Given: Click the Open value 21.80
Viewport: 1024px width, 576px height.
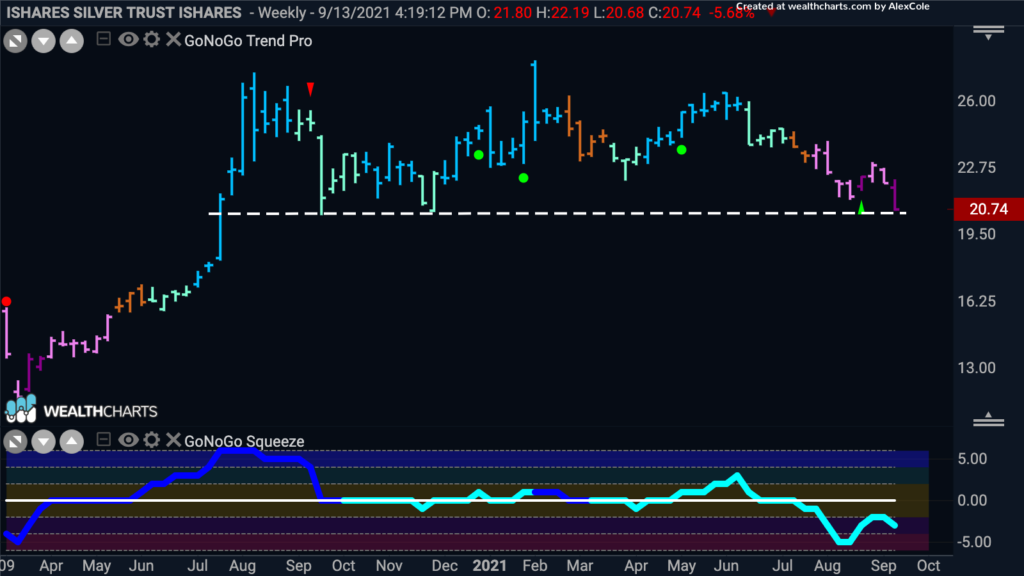Looking at the screenshot, I should (x=513, y=12).
